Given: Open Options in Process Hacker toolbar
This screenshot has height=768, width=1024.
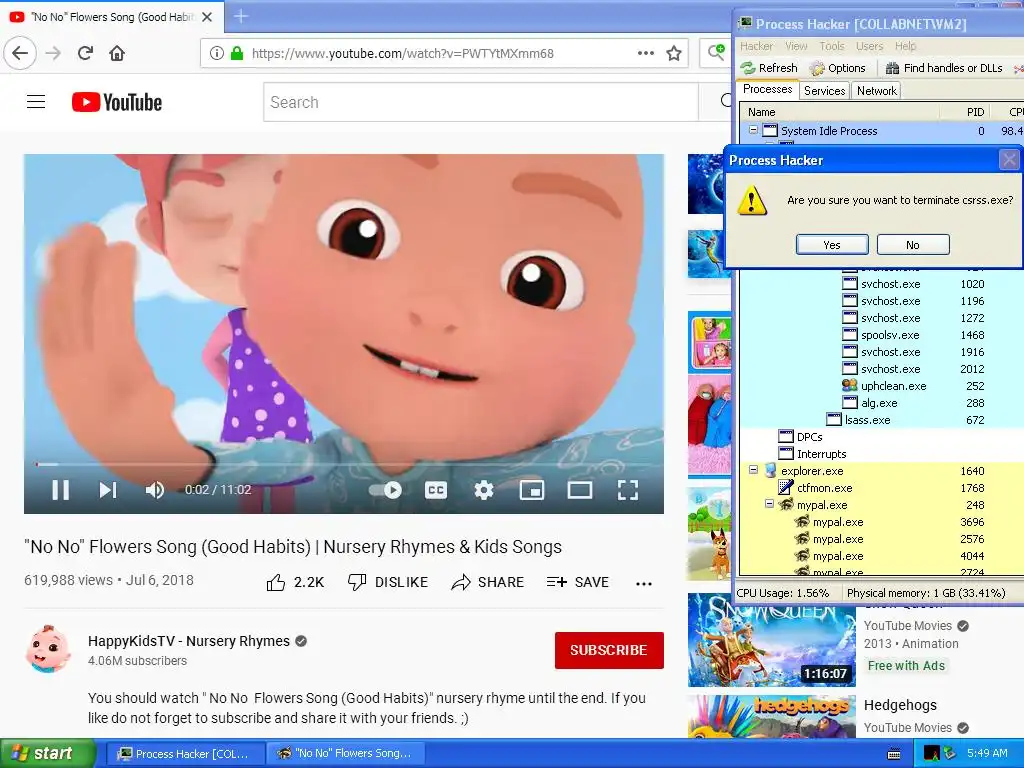Looking at the screenshot, I should tap(837, 68).
